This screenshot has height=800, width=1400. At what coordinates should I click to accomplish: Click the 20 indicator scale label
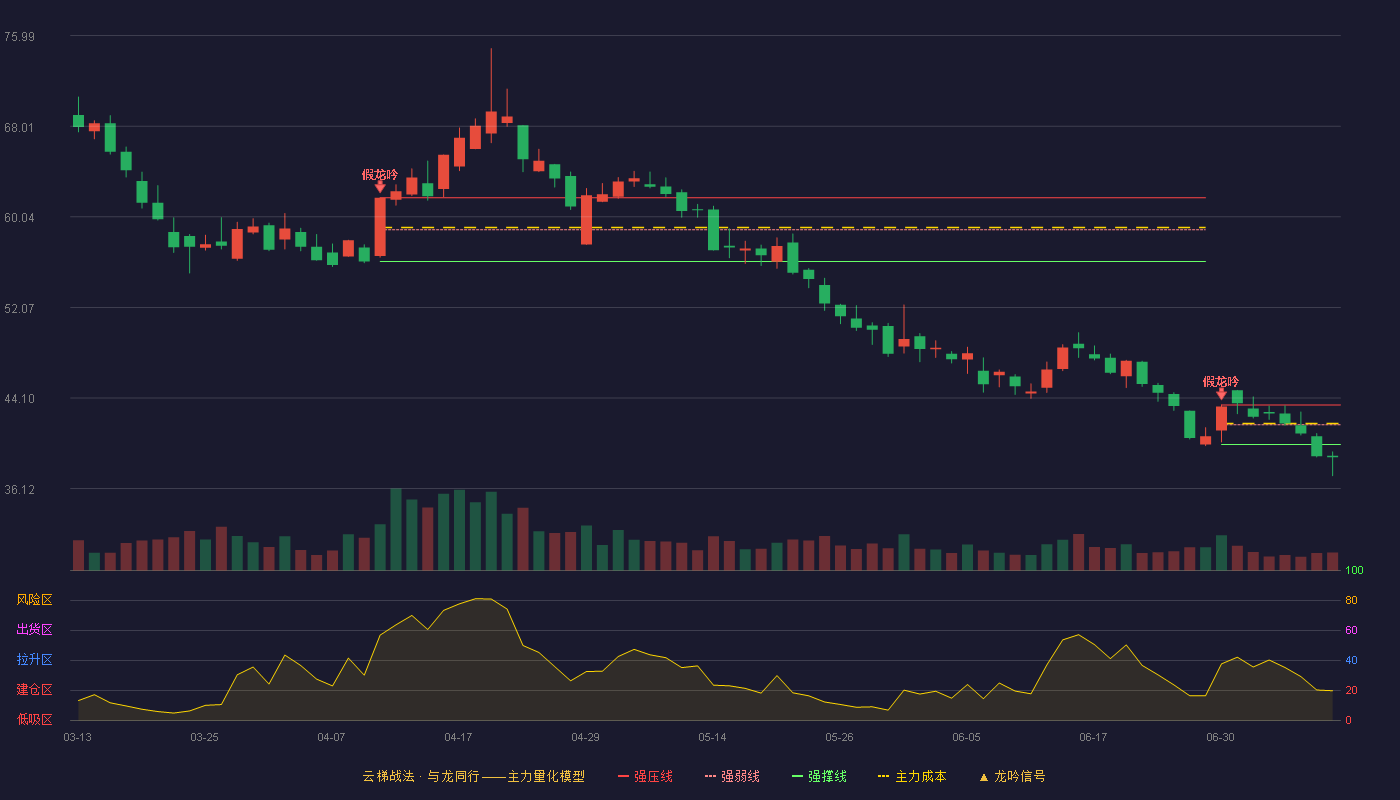point(1351,690)
